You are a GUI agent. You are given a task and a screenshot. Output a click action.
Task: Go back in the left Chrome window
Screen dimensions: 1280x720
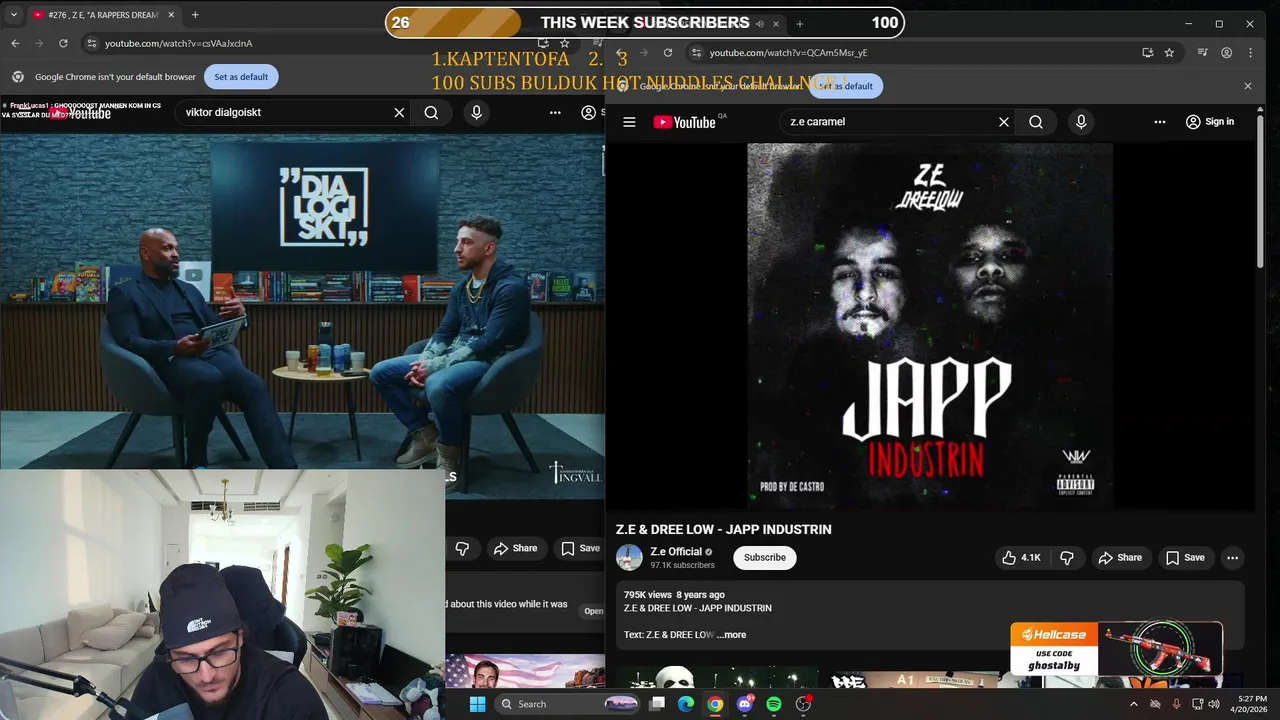click(15, 43)
